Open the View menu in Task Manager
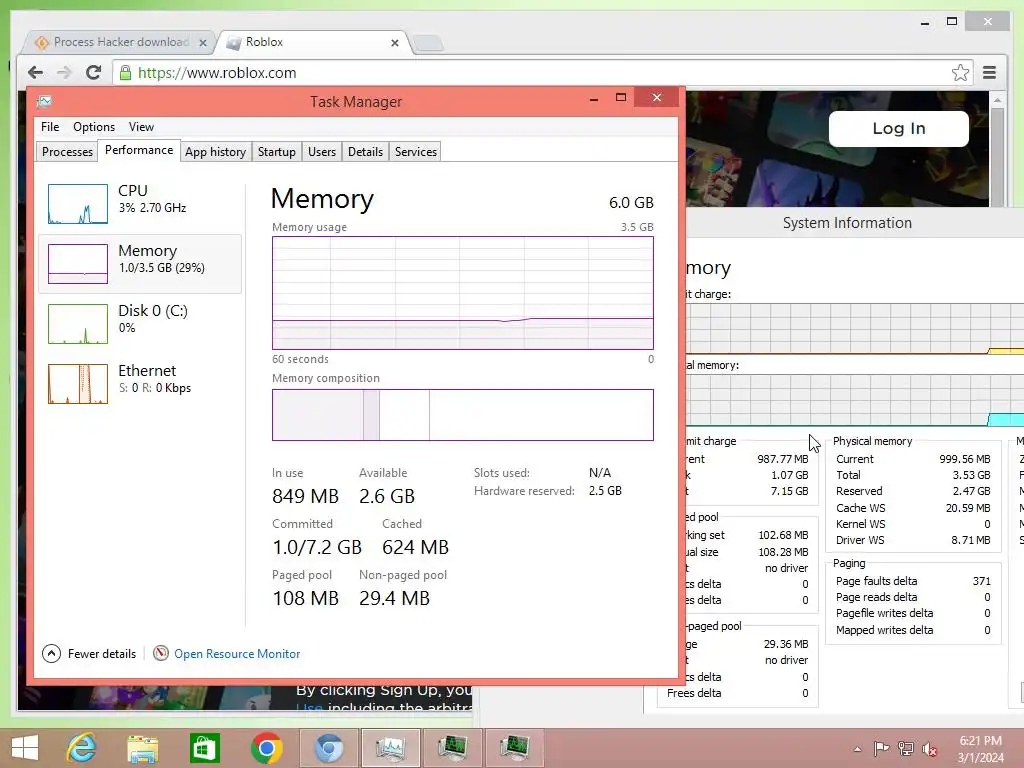 tap(141, 127)
